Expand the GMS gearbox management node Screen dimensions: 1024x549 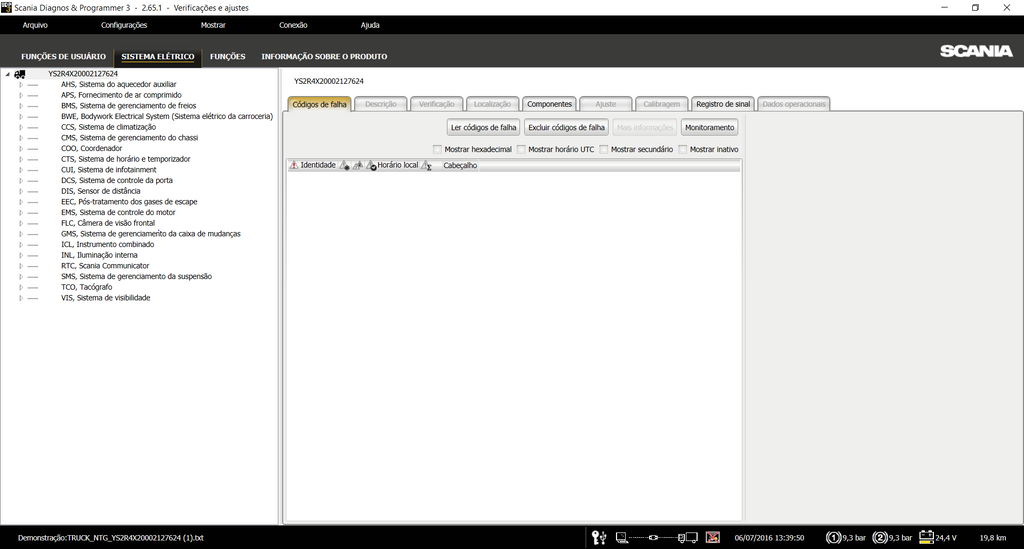pyautogui.click(x=21, y=234)
